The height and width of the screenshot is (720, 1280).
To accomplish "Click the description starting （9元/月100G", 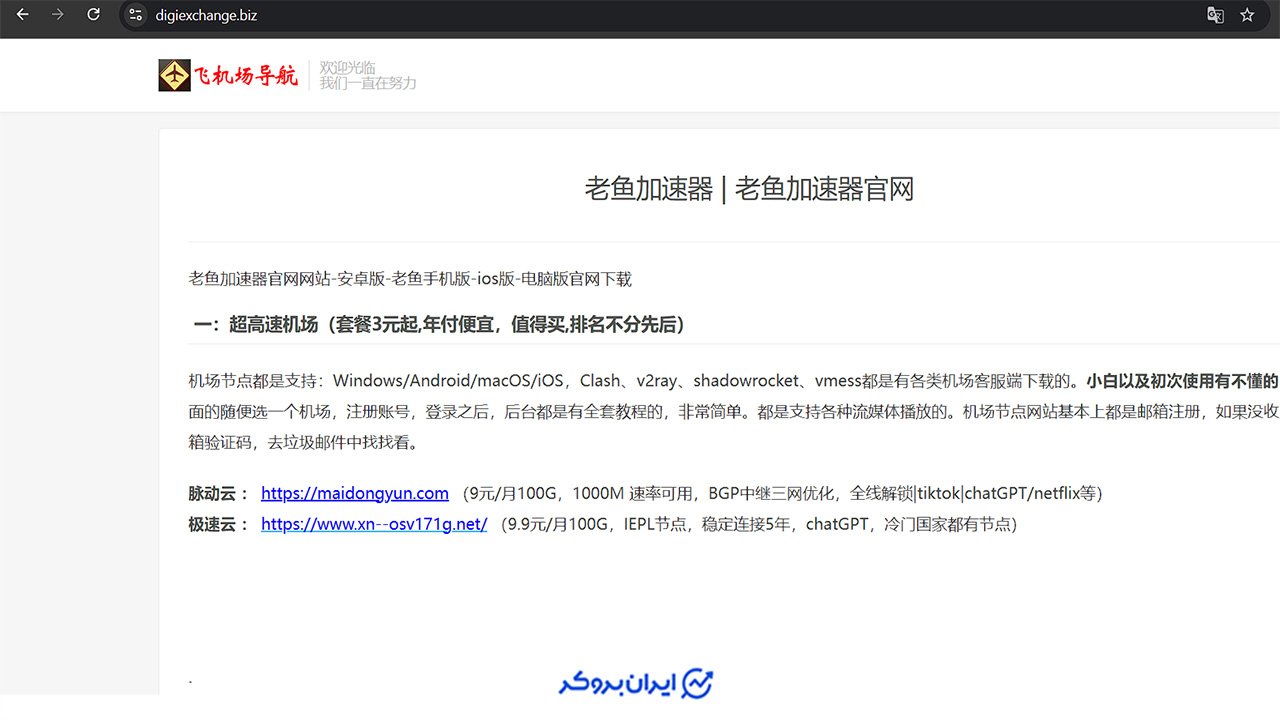I will click(782, 493).
